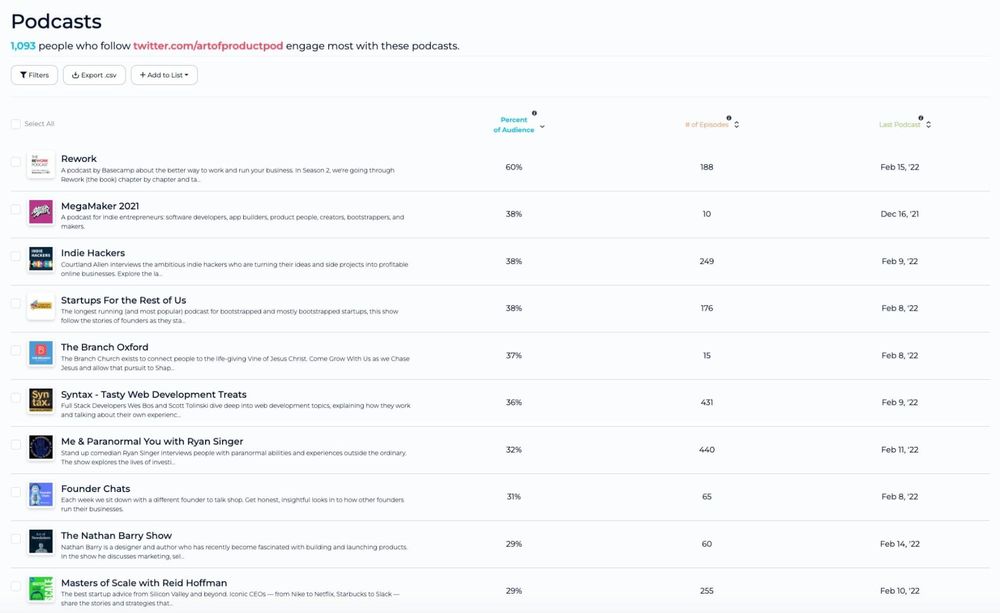Open the Masters of Scale podcast artwork

[40, 590]
